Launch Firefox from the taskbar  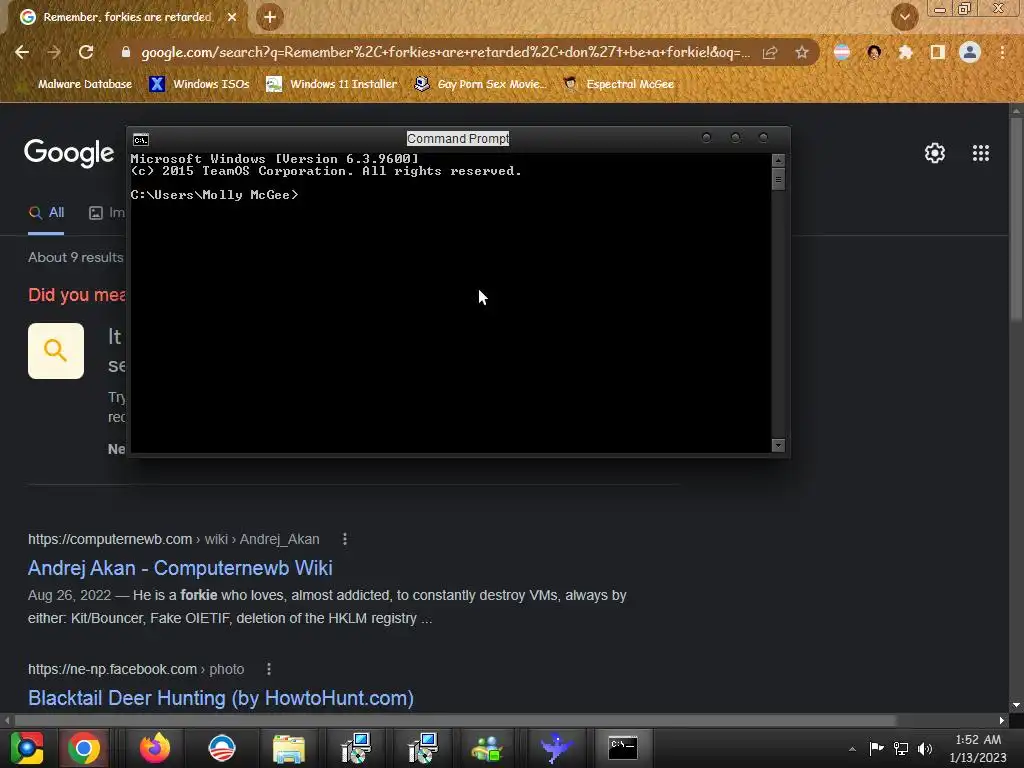tap(154, 748)
